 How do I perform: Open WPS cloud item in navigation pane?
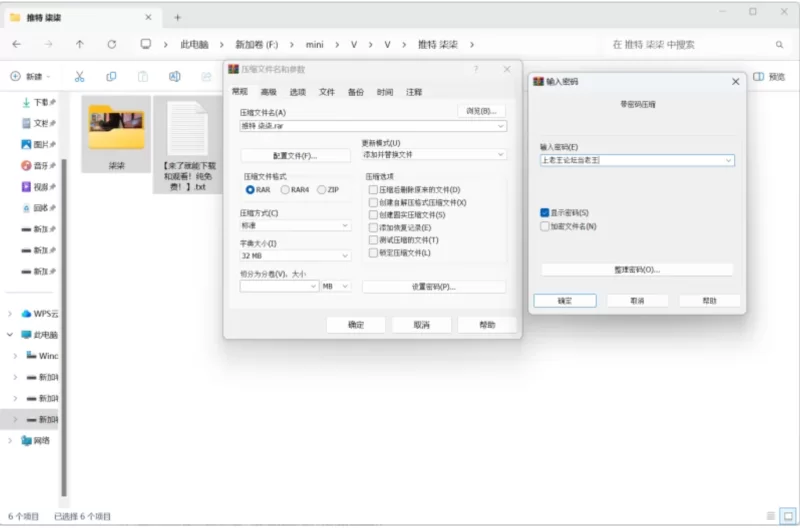[40, 314]
